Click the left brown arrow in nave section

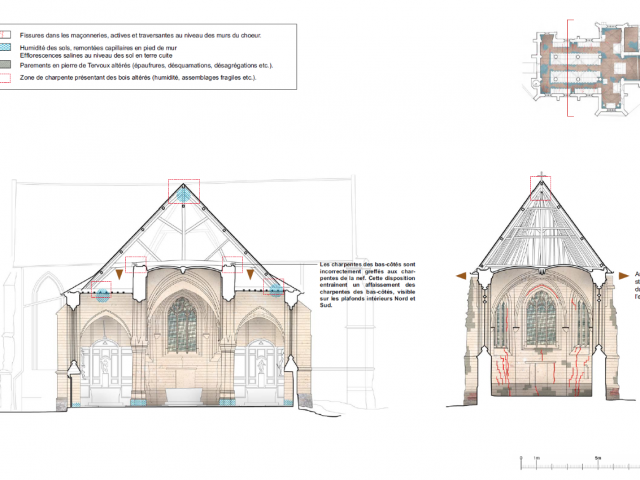click(x=121, y=272)
